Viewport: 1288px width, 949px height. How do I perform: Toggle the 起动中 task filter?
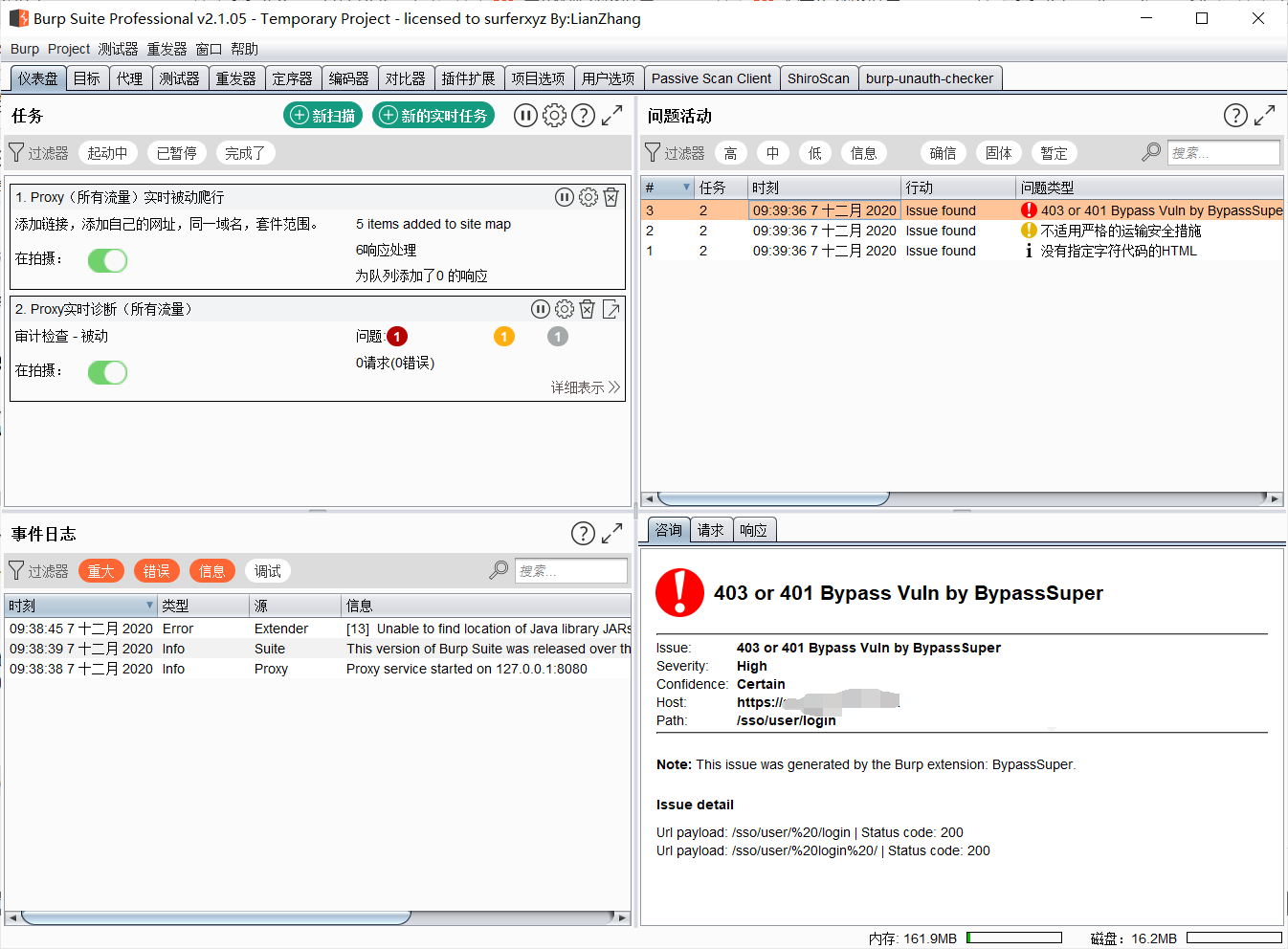(x=107, y=153)
